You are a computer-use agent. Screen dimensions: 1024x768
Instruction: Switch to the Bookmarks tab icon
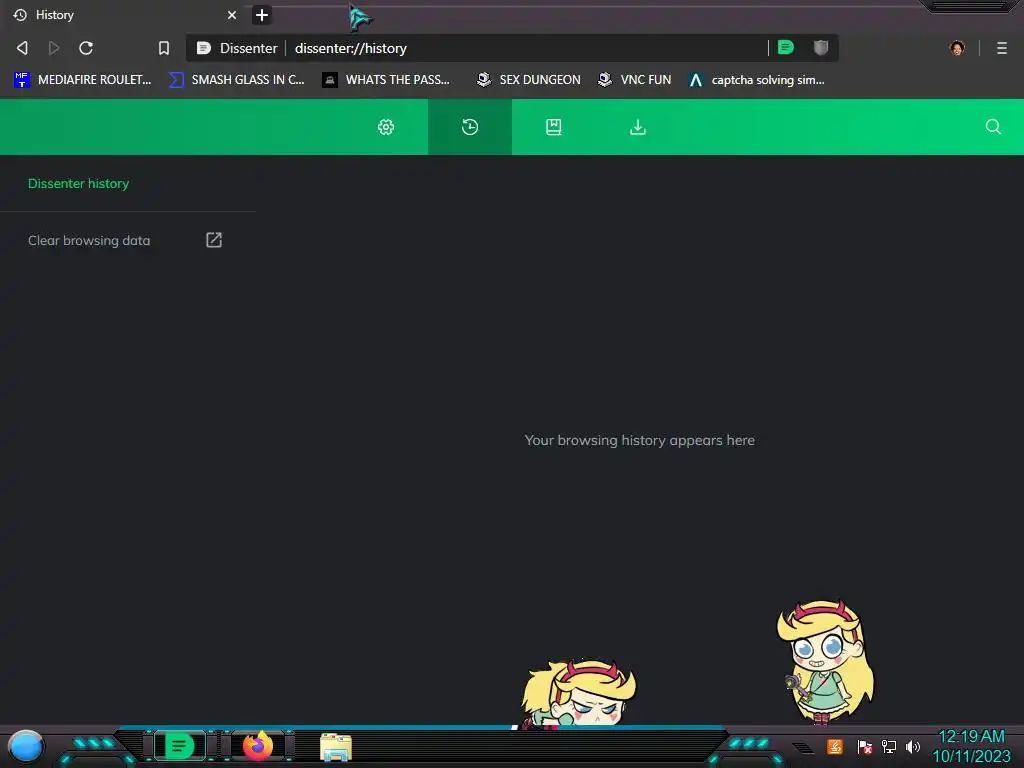(554, 127)
